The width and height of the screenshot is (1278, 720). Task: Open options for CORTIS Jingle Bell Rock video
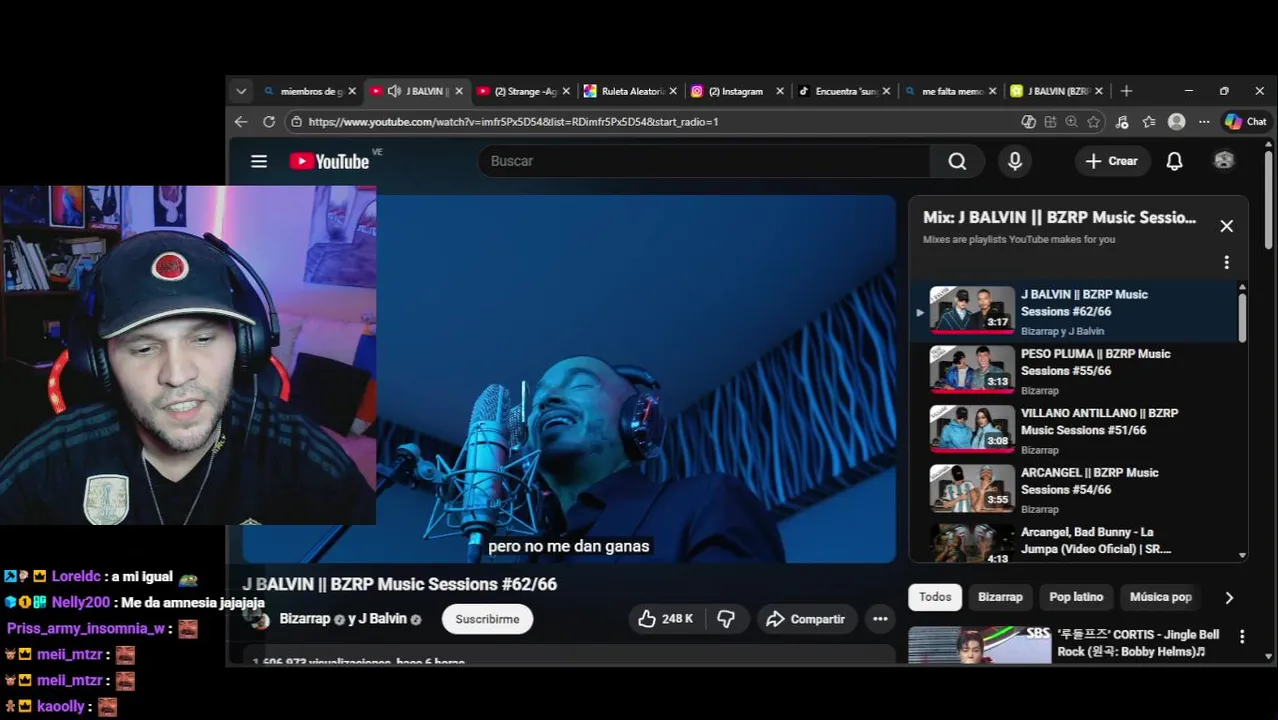tap(1241, 636)
